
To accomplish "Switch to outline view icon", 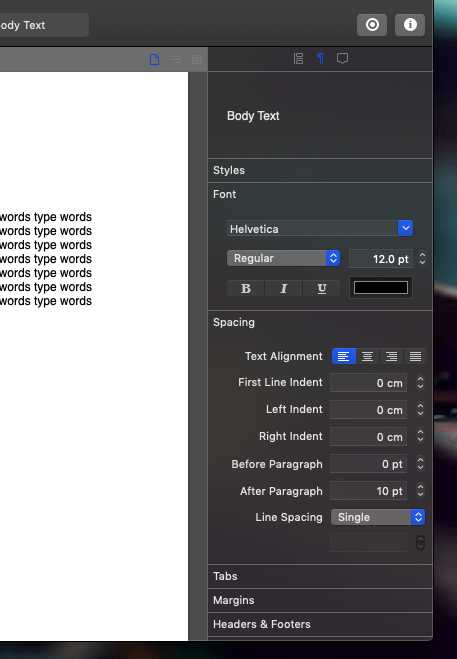I will point(176,59).
